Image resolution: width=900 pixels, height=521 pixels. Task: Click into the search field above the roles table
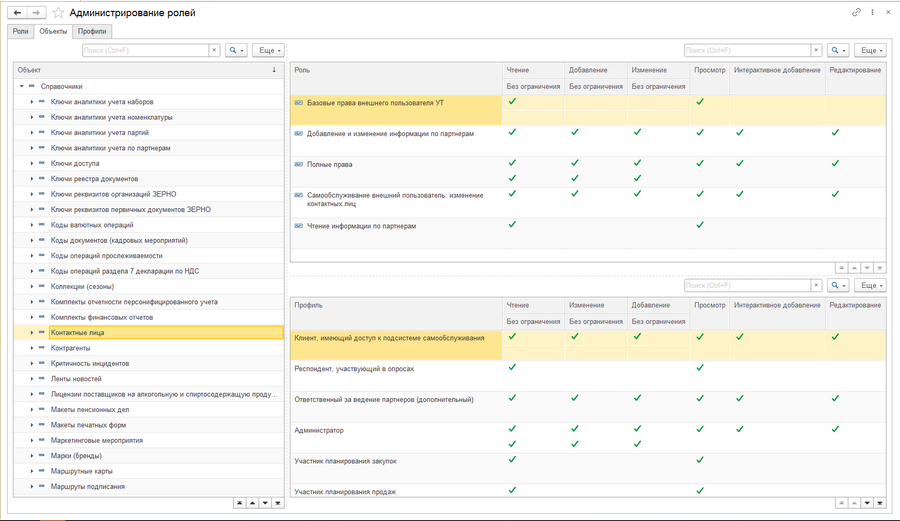(x=747, y=50)
